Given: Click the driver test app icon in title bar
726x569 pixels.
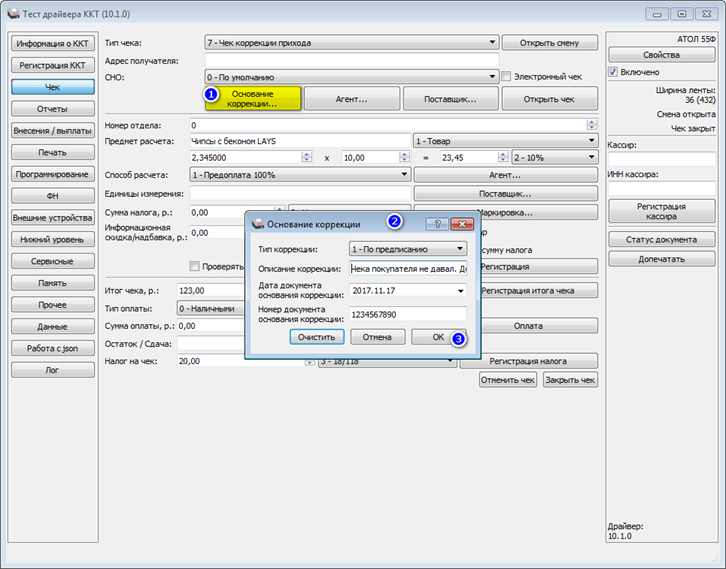Looking at the screenshot, I should (x=13, y=14).
